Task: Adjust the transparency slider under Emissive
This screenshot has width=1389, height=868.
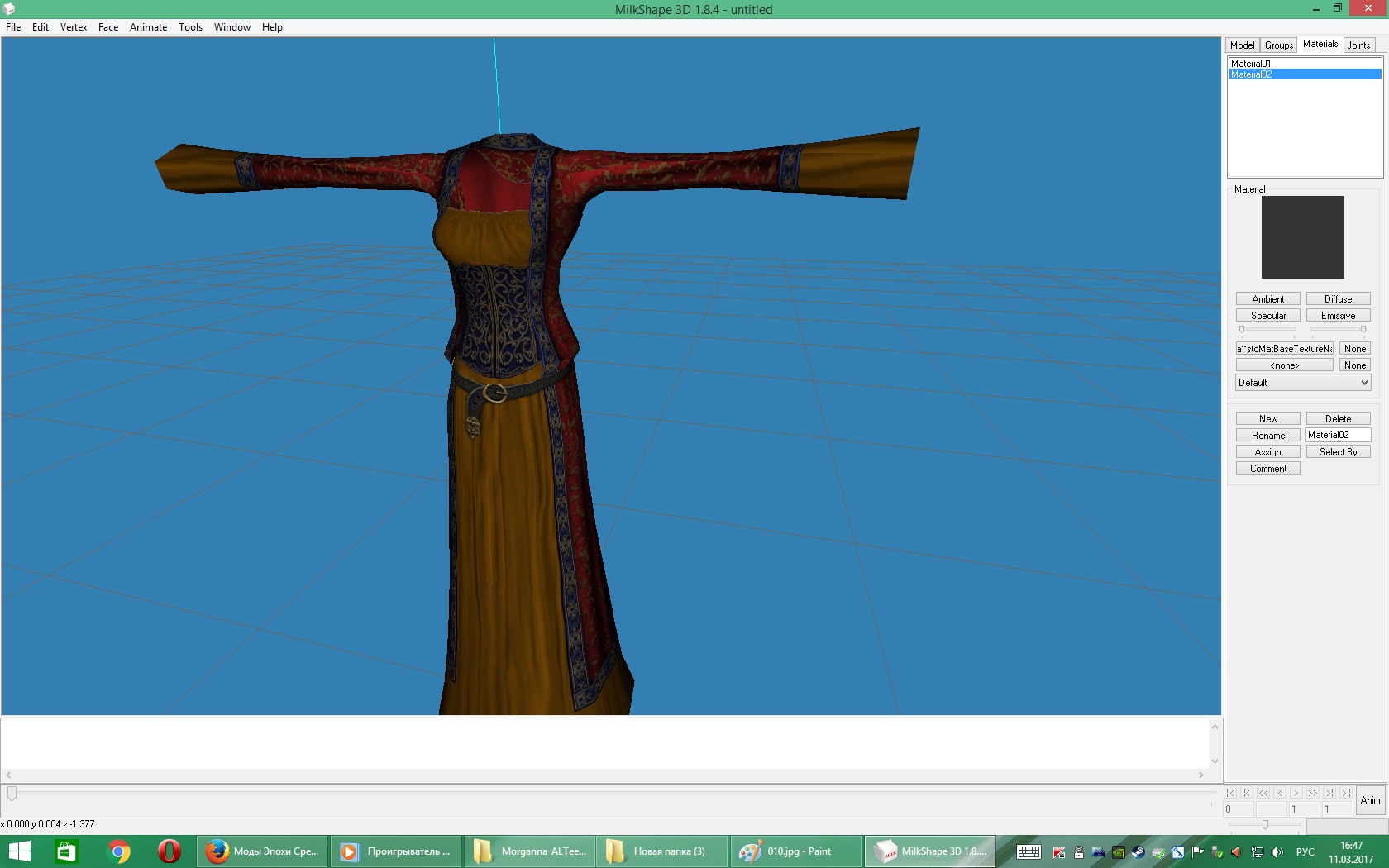Action: pyautogui.click(x=1339, y=329)
